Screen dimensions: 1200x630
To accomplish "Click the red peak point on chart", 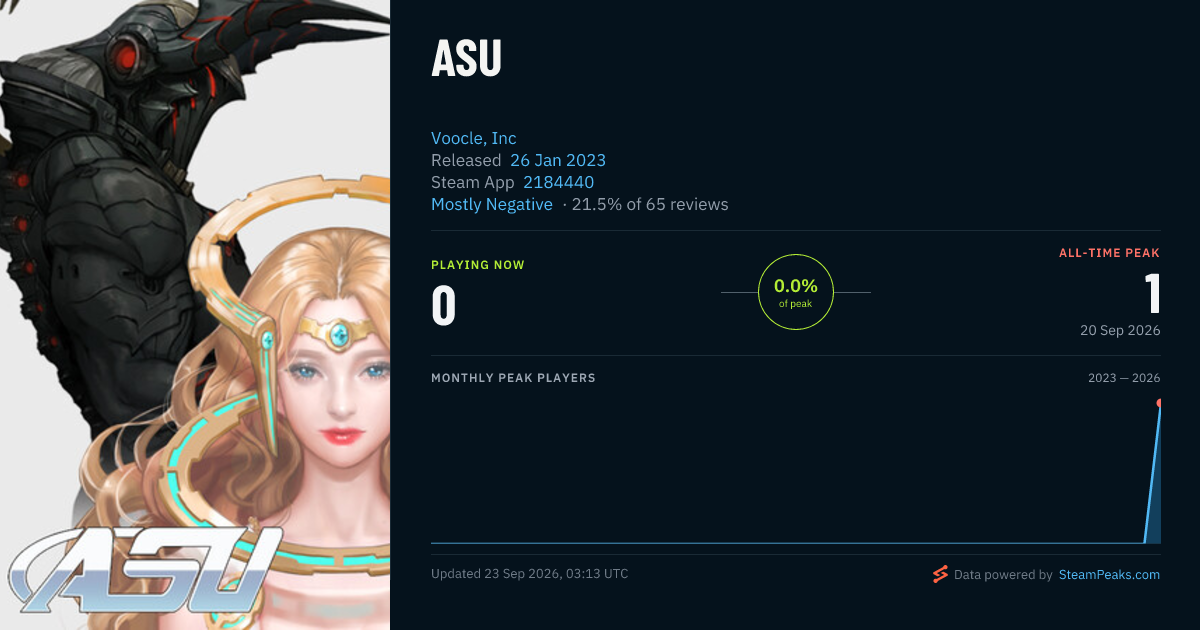I will pos(1159,403).
